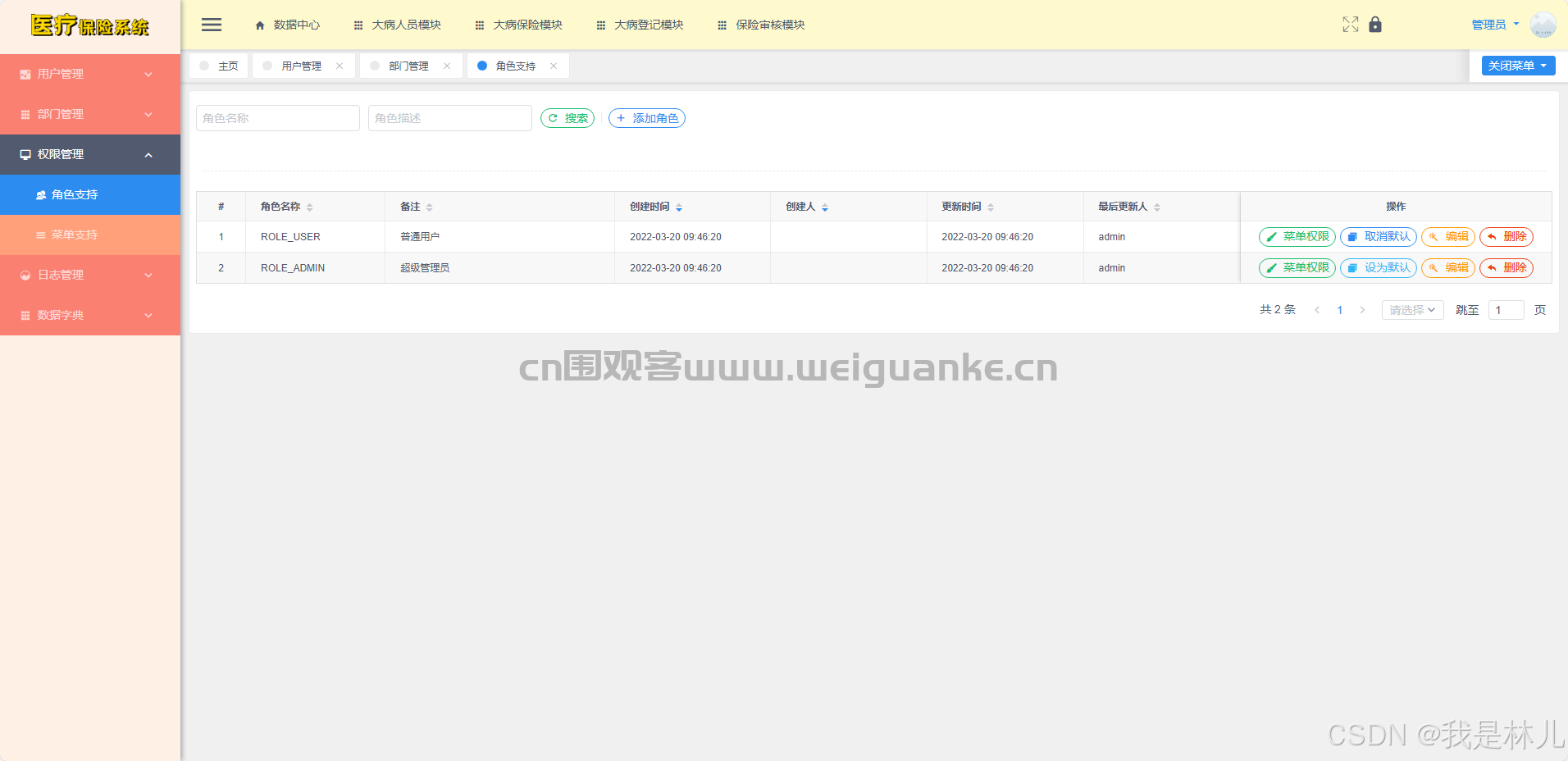Open the 管理员 user dropdown
The width and height of the screenshot is (1568, 761).
tap(1495, 25)
